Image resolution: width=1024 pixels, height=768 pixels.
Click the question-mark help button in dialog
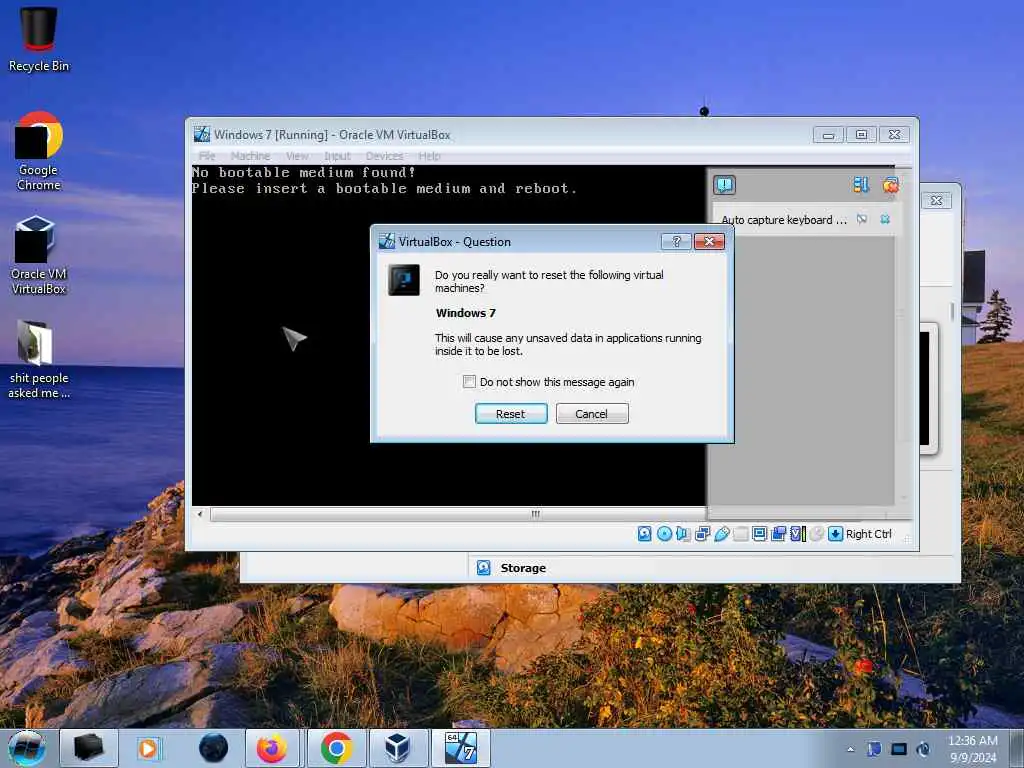pyautogui.click(x=676, y=242)
